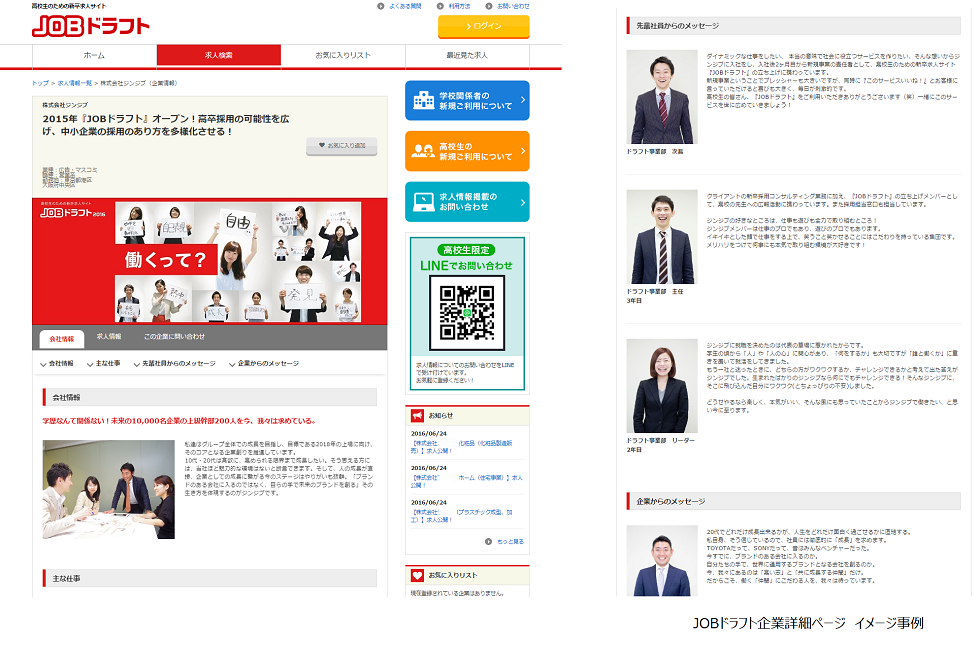This screenshot has width=980, height=645.
Task: Click photo of ドラフト事業部 リーダー employee
Action: point(662,386)
